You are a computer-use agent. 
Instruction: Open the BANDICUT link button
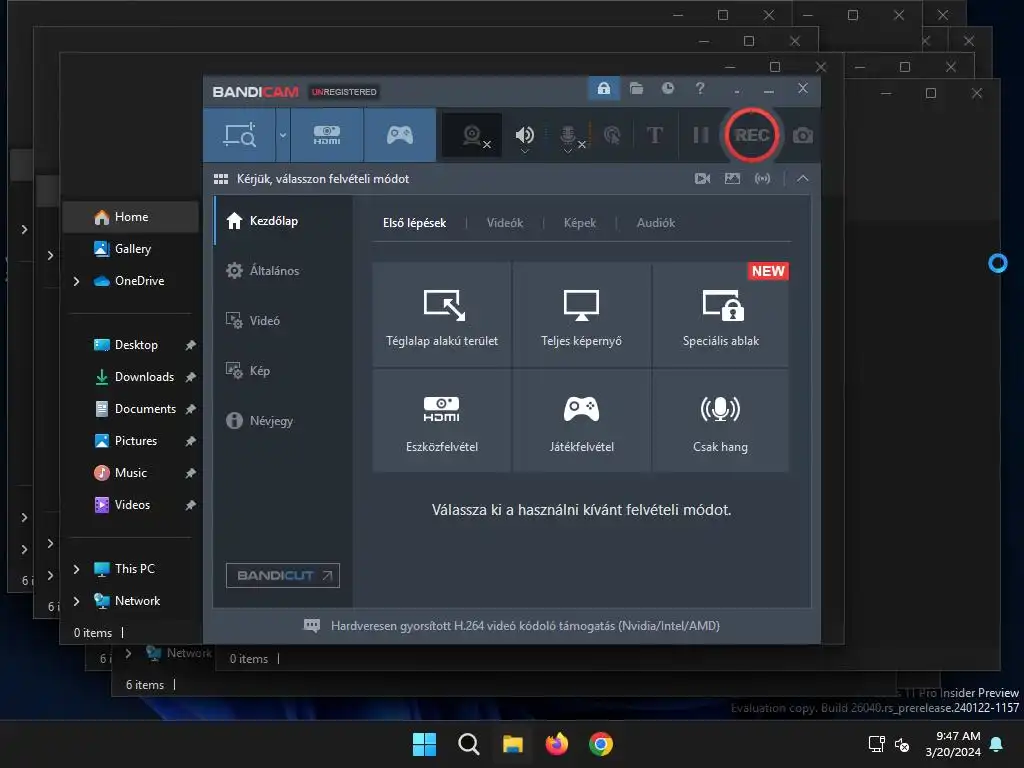[283, 575]
